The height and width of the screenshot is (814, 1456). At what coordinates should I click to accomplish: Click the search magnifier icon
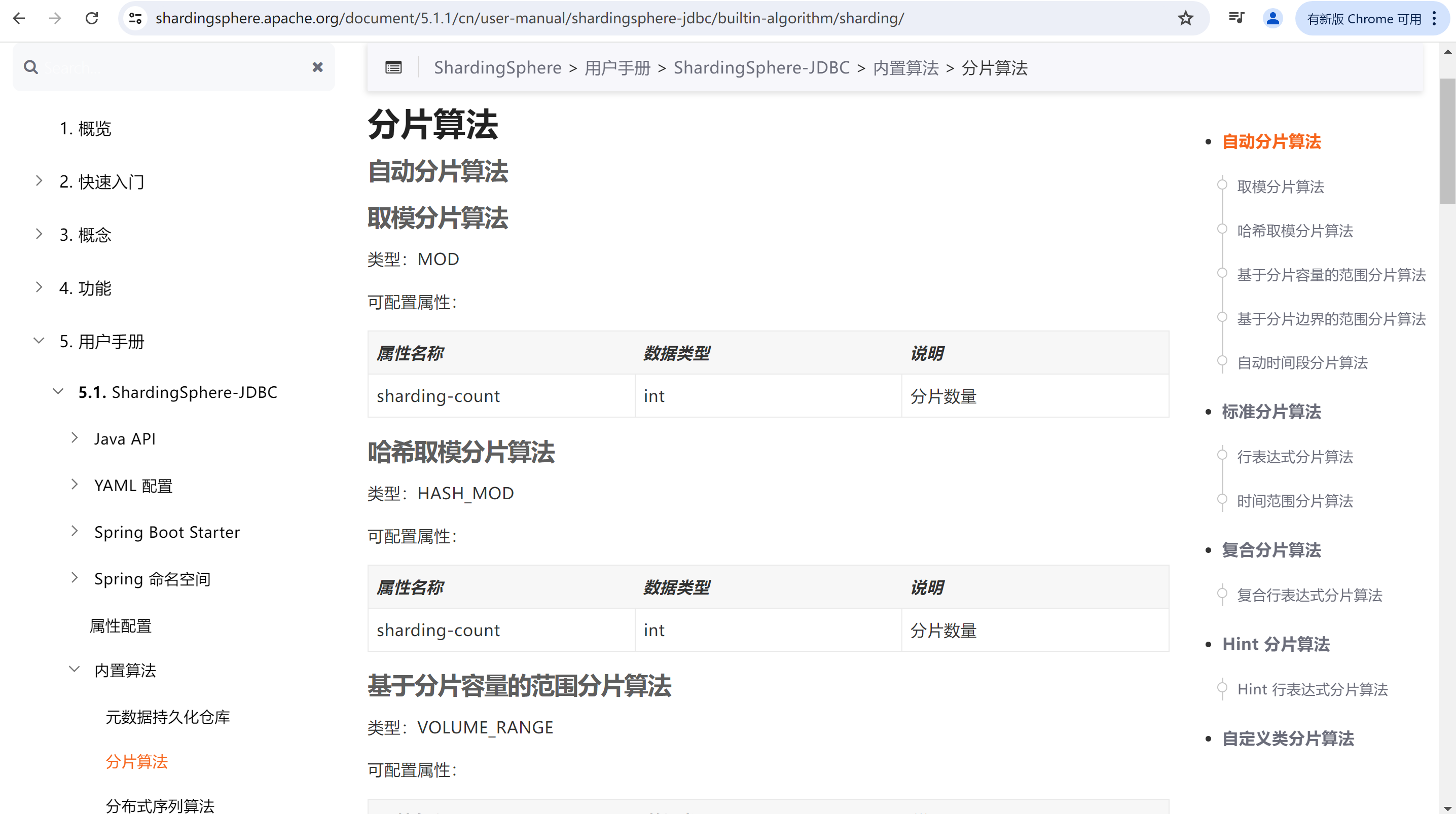click(x=31, y=67)
